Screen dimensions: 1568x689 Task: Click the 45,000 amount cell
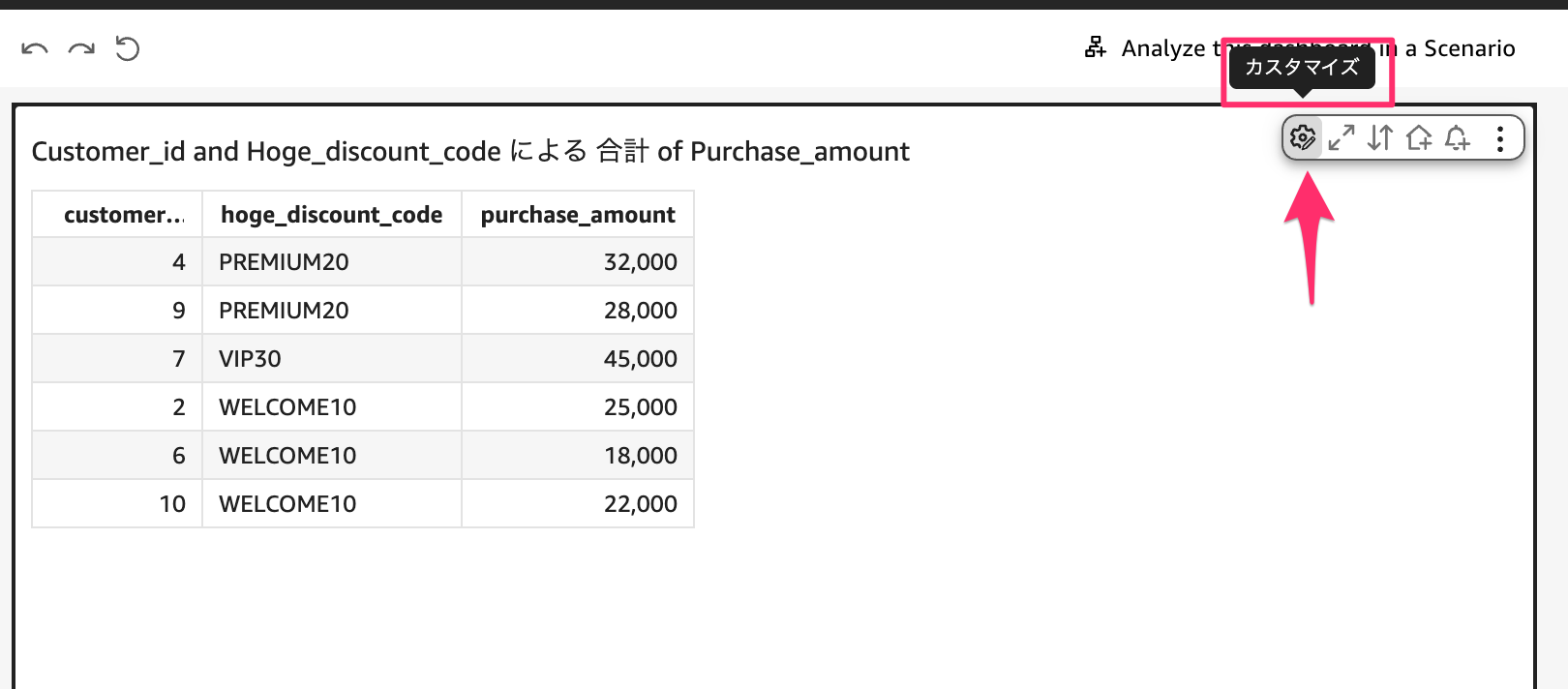click(x=578, y=359)
